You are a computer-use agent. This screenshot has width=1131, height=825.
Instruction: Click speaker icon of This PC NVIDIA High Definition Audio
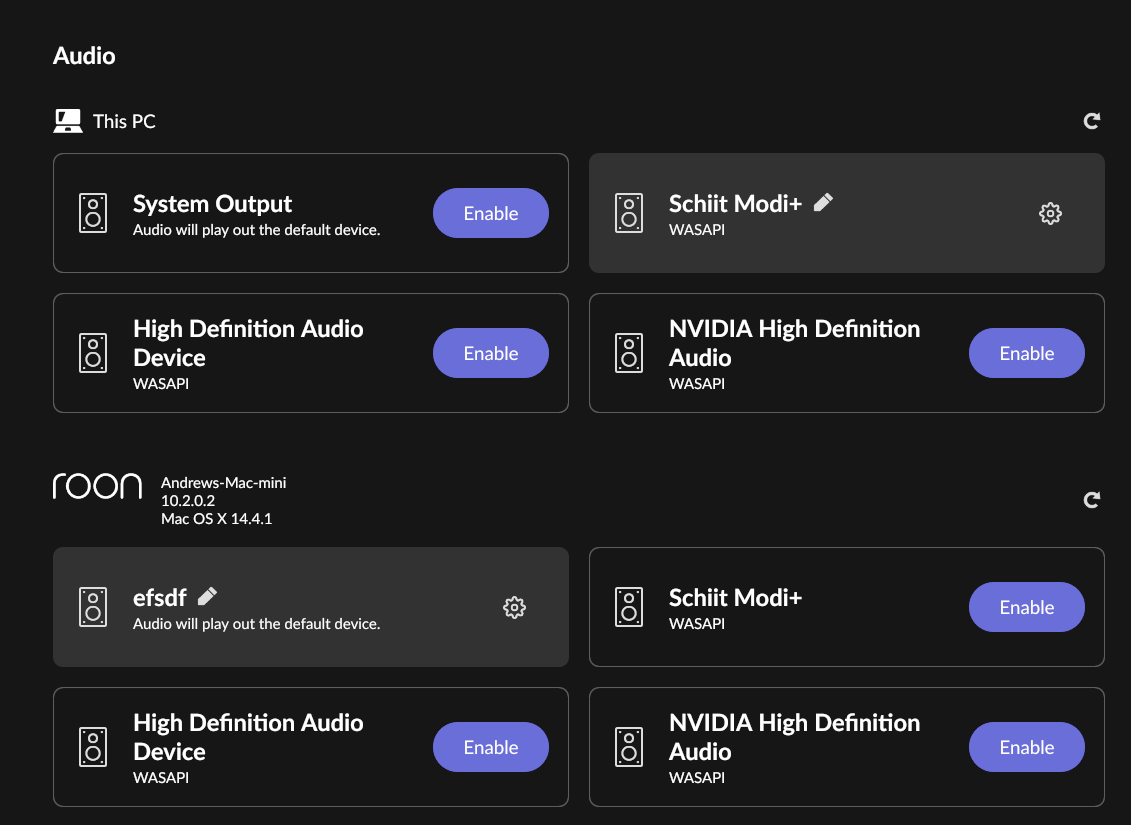pos(629,353)
